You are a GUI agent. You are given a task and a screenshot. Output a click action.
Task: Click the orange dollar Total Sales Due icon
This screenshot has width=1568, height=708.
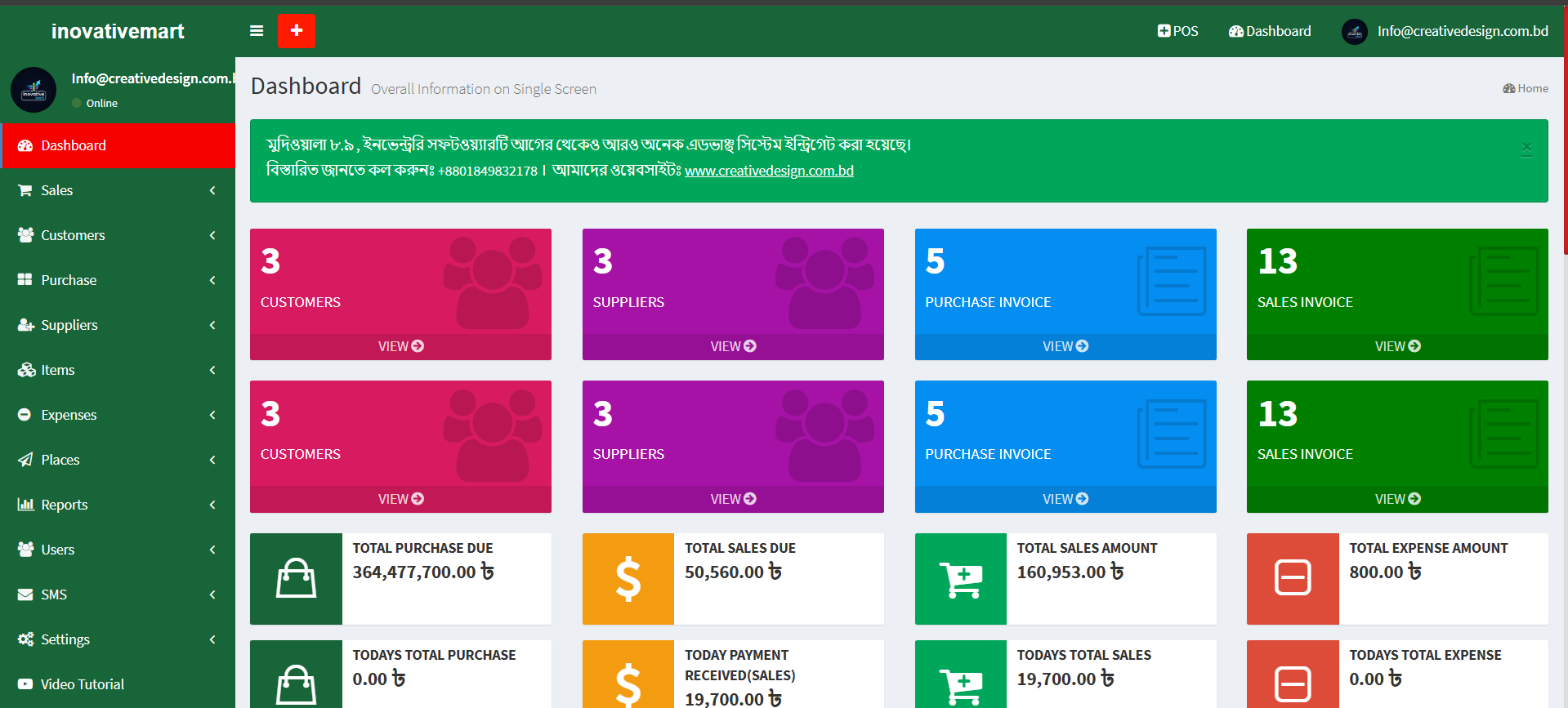(x=628, y=579)
